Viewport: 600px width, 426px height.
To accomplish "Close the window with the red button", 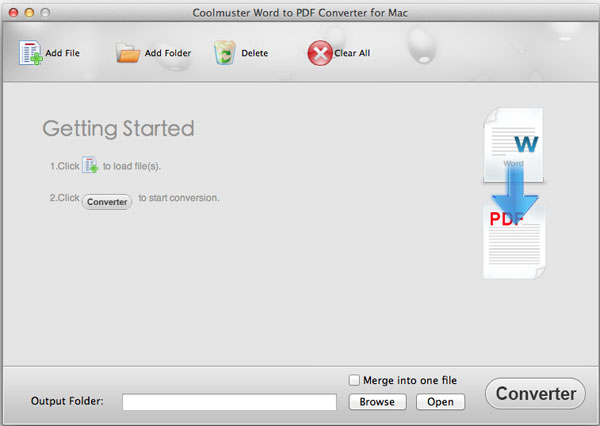I will coord(11,10).
